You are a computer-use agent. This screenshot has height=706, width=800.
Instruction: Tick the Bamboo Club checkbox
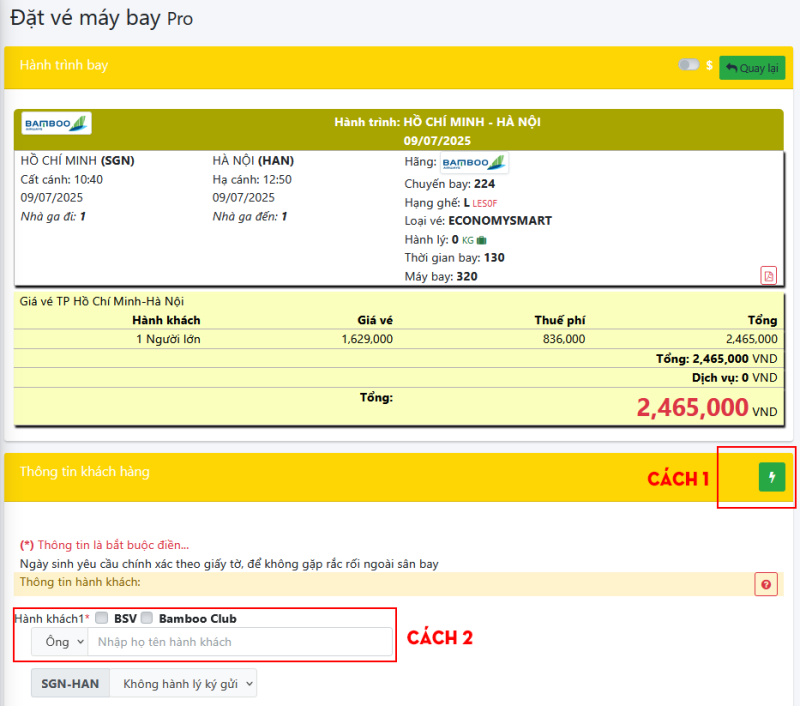(147, 619)
